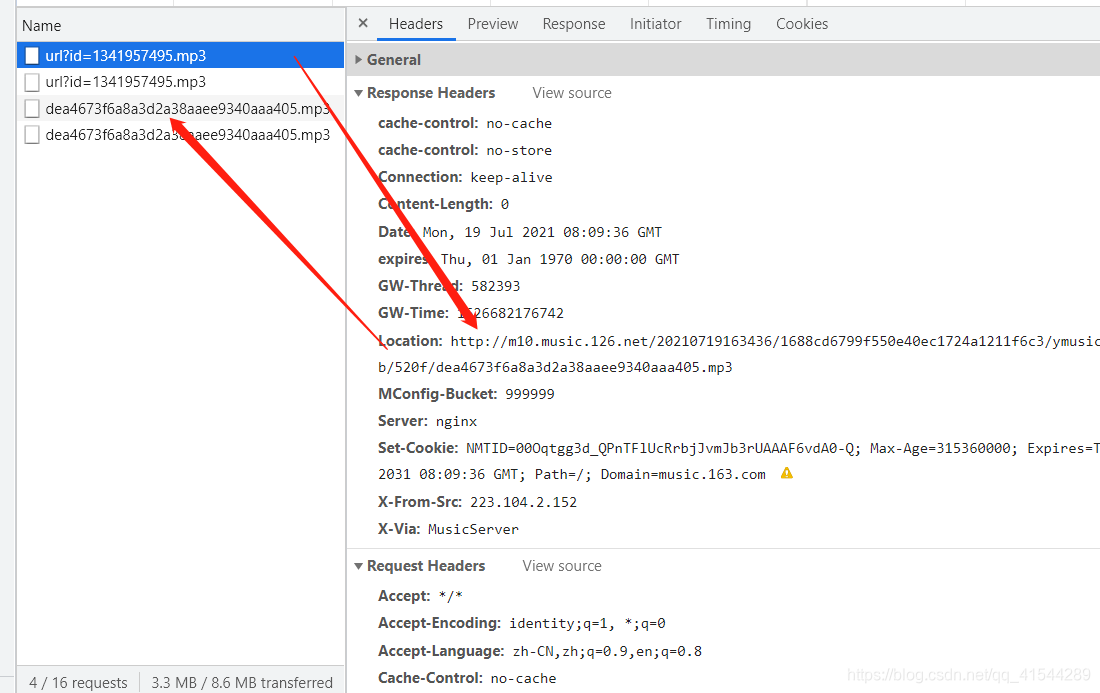
Task: Open the Initiator tab
Action: [655, 24]
